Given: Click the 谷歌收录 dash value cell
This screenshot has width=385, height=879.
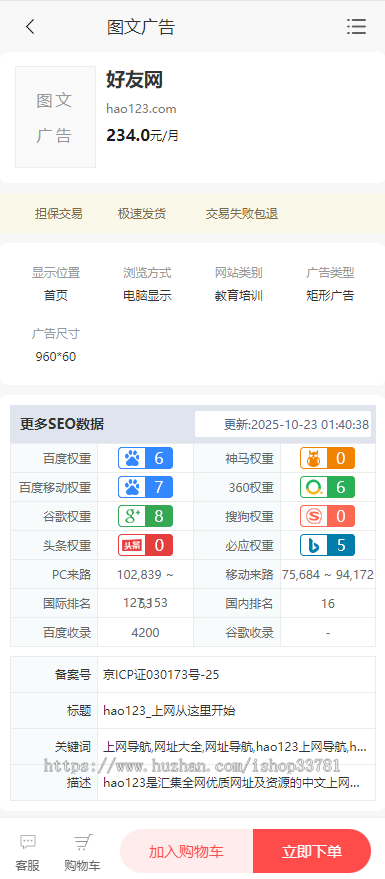Looking at the screenshot, I should click(x=328, y=633).
